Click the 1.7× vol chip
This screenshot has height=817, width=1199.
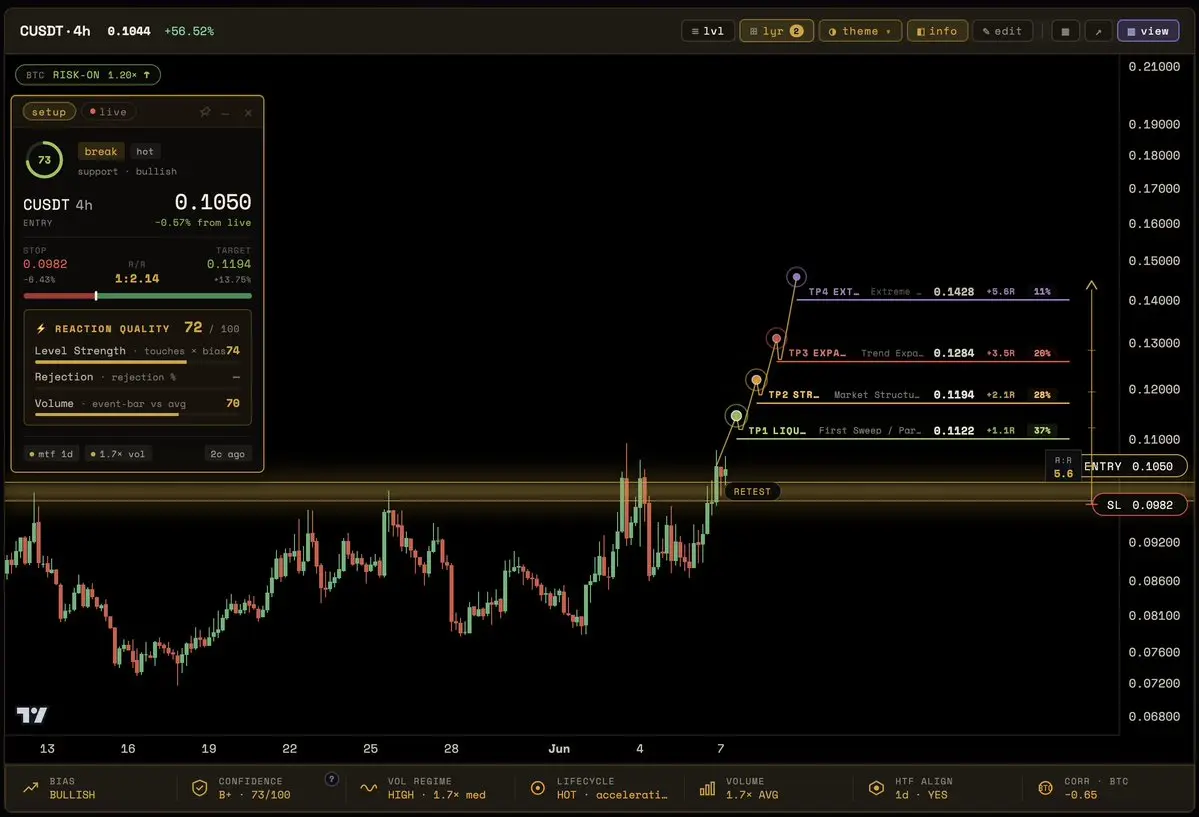pyautogui.click(x=118, y=454)
